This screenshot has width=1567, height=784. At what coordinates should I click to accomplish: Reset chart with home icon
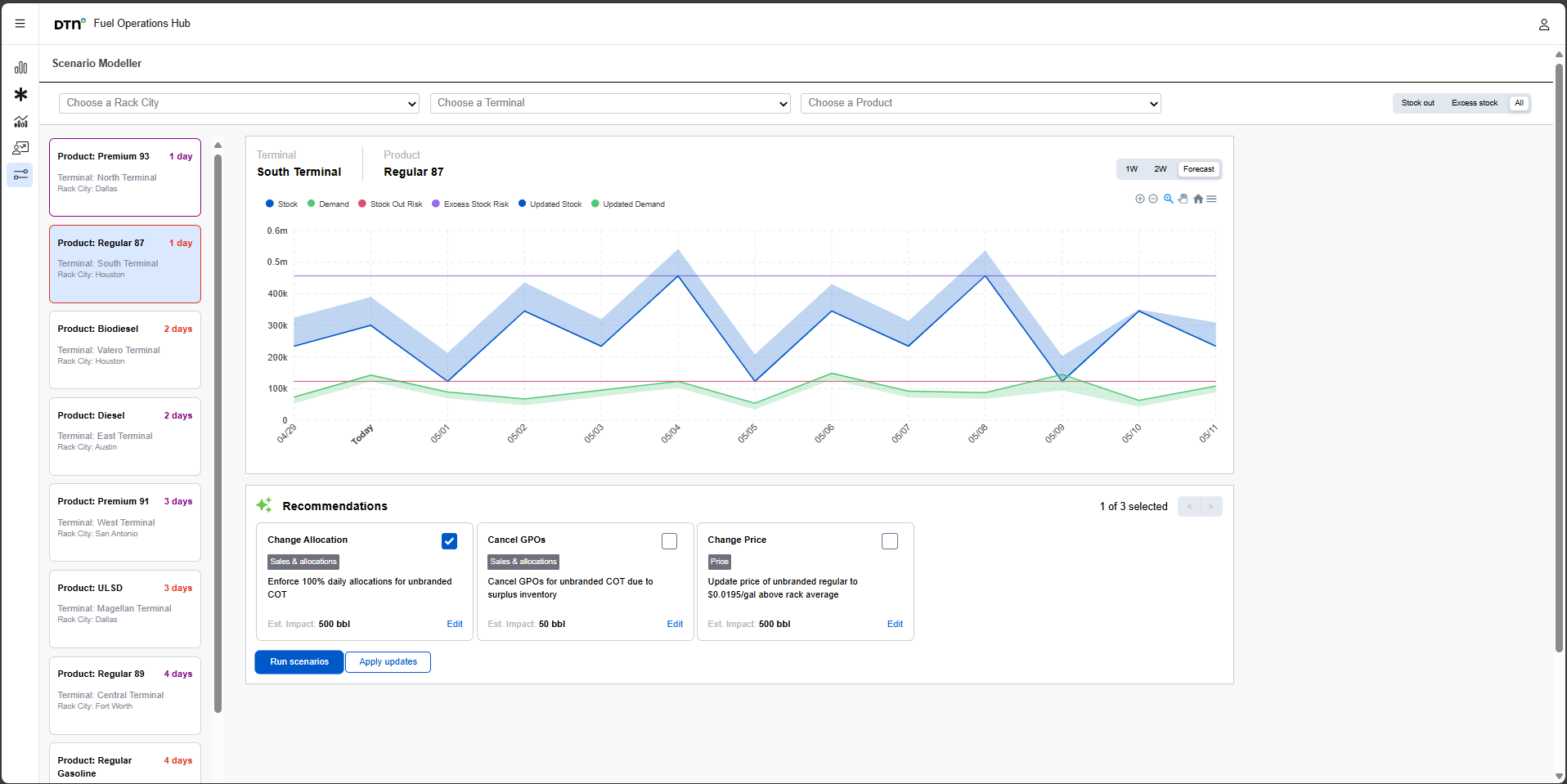click(1198, 199)
